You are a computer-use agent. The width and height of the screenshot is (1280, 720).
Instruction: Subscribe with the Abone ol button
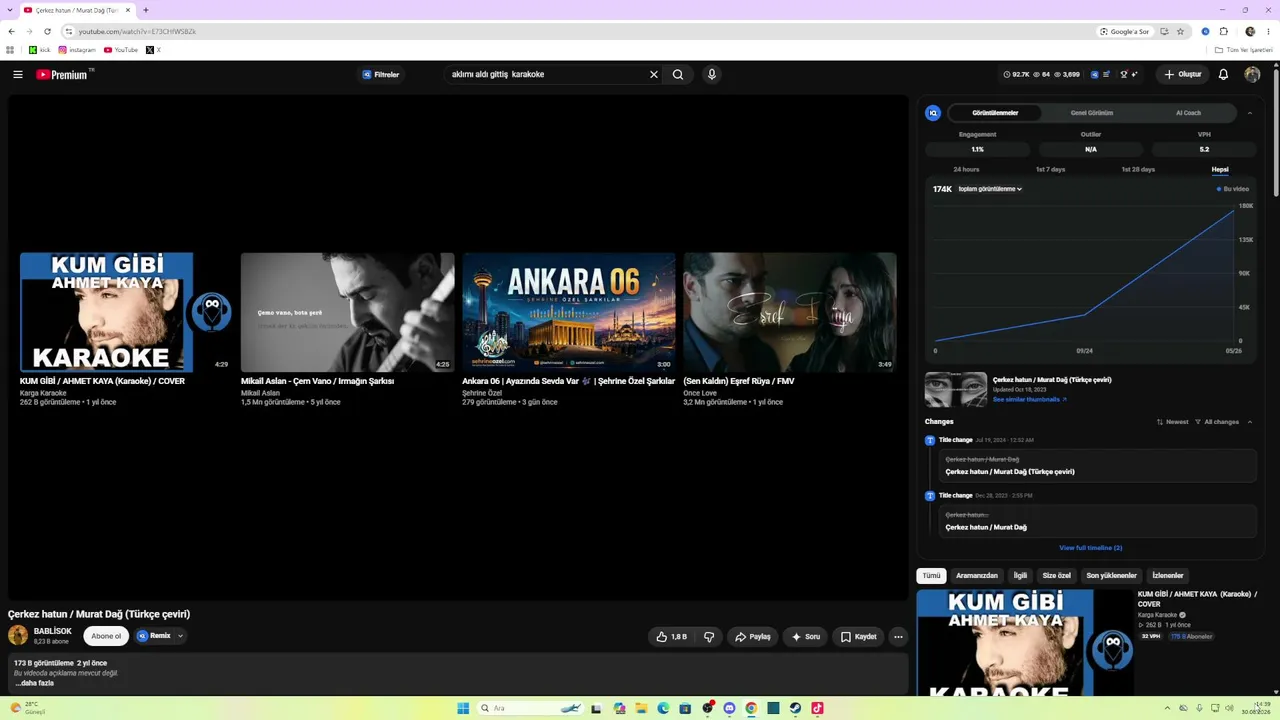click(106, 636)
